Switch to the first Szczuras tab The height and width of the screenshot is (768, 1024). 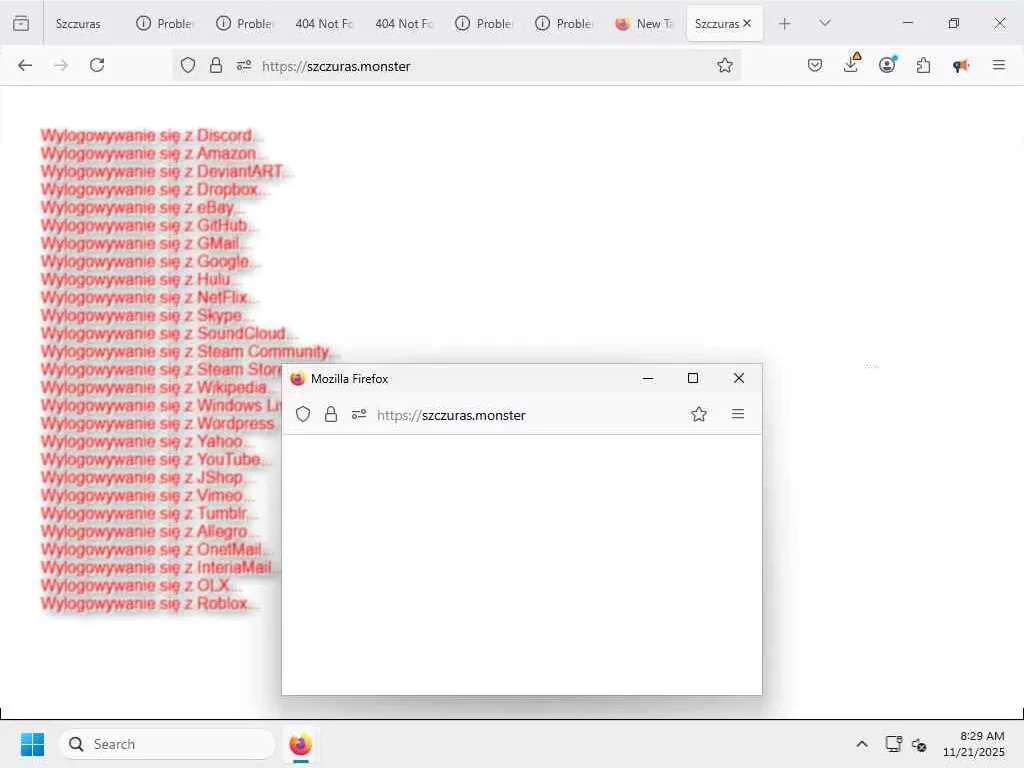78,24
